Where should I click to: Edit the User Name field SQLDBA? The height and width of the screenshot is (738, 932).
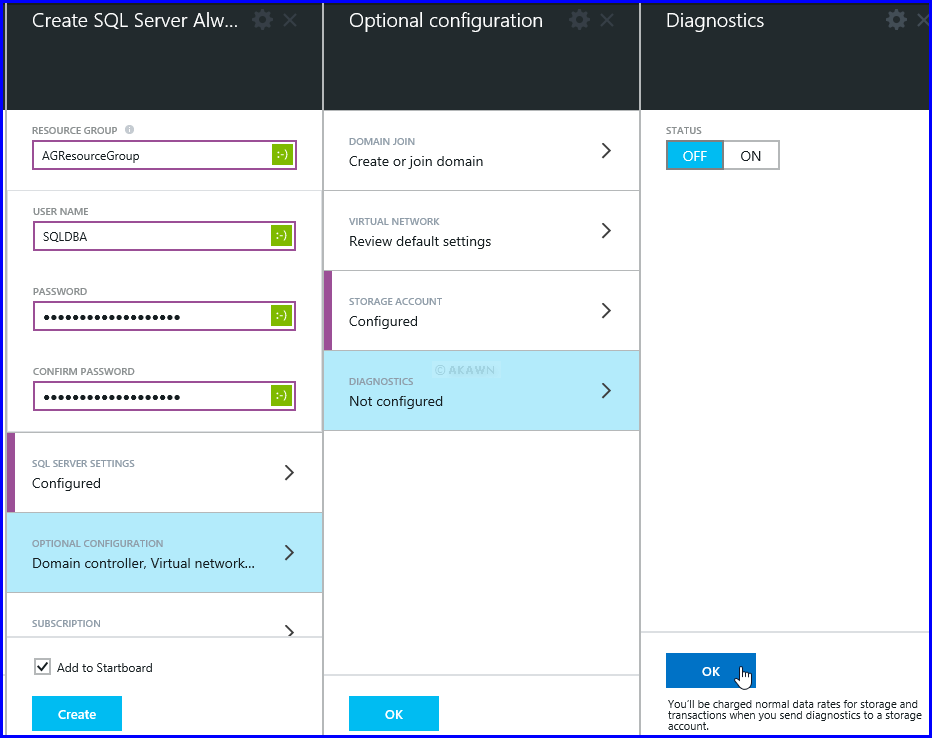[x=164, y=236]
